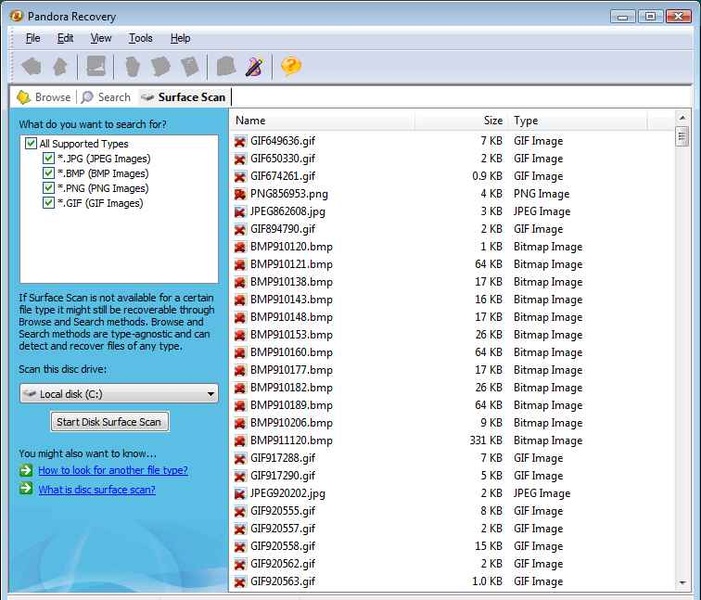Toggle the *.JPG (JPEG Images) checkbox

coord(49,159)
